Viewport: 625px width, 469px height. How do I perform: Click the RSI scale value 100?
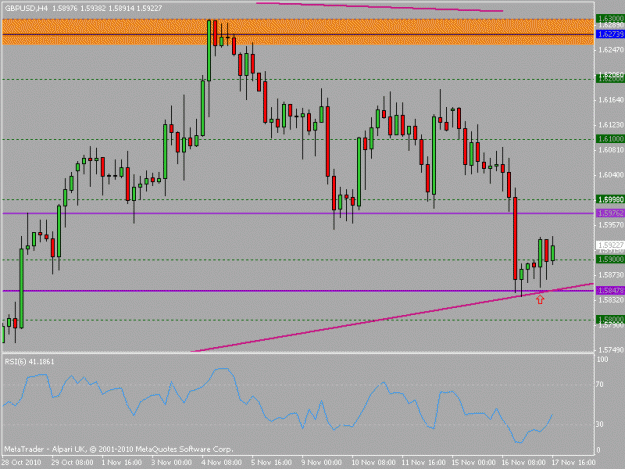602,359
